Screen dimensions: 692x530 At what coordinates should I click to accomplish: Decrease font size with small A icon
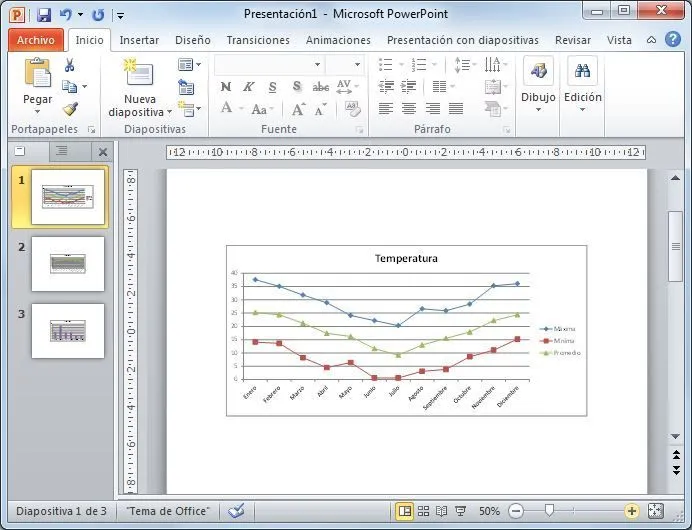coord(321,109)
